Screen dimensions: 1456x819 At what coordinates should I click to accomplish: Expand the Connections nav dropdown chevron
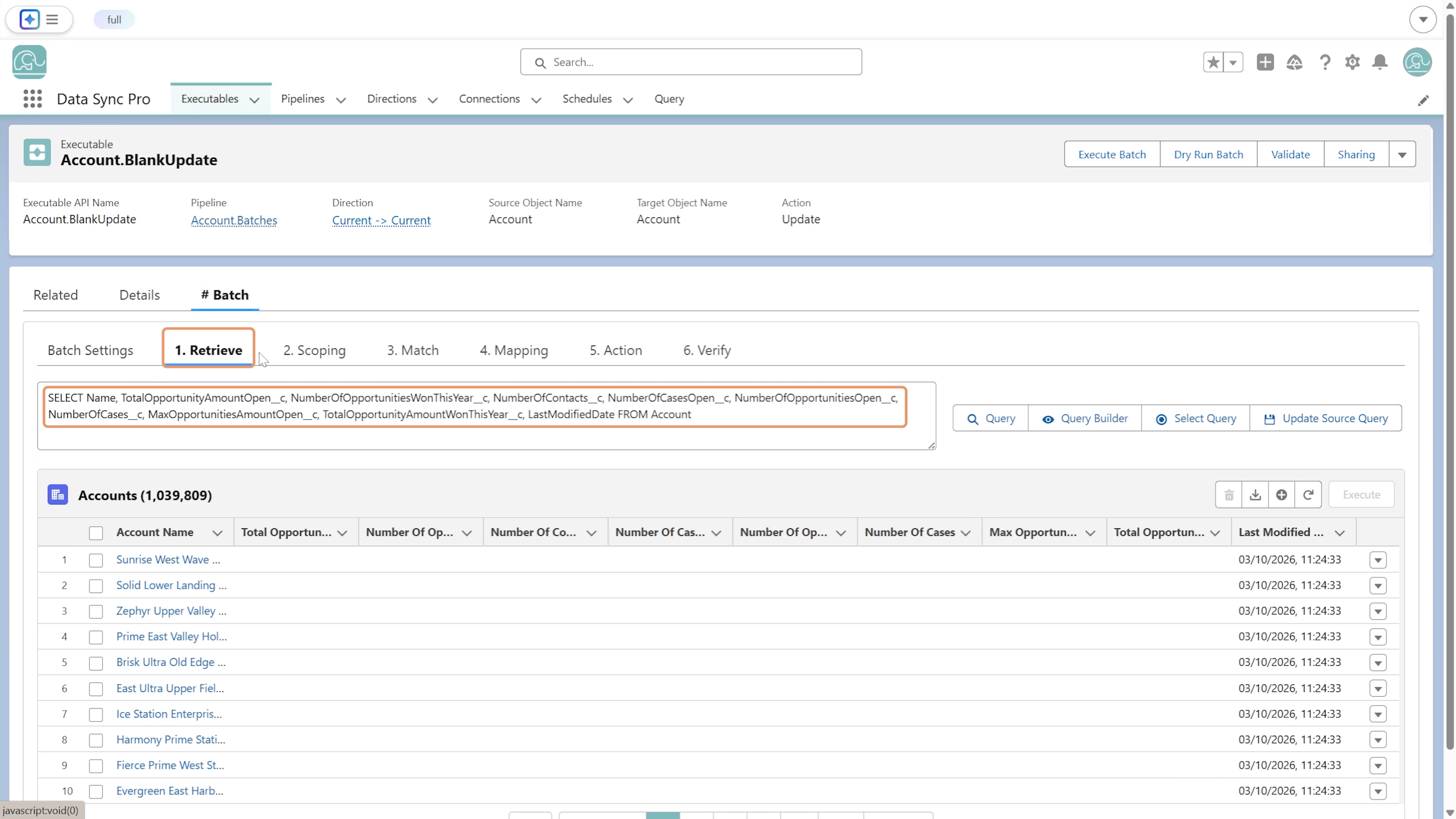tap(536, 100)
